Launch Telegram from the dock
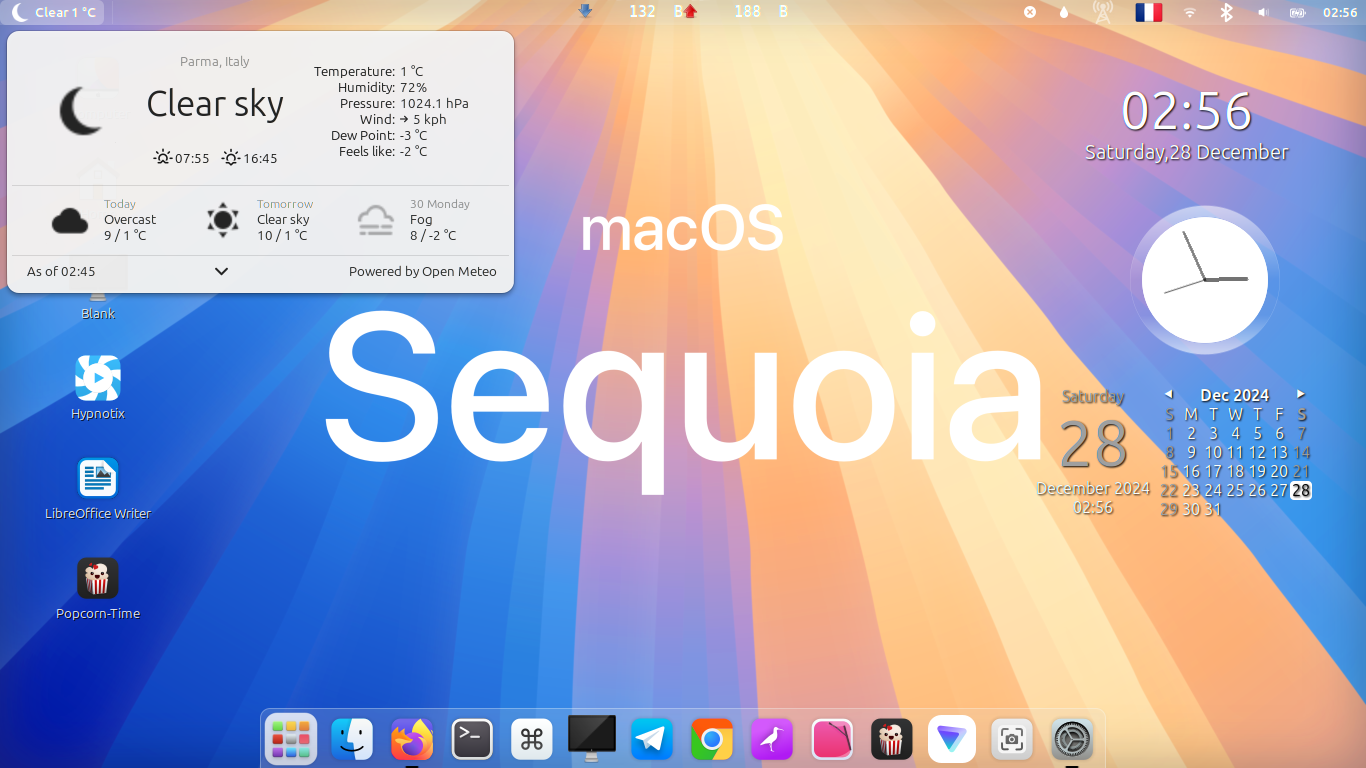The width and height of the screenshot is (1366, 768). coord(652,740)
